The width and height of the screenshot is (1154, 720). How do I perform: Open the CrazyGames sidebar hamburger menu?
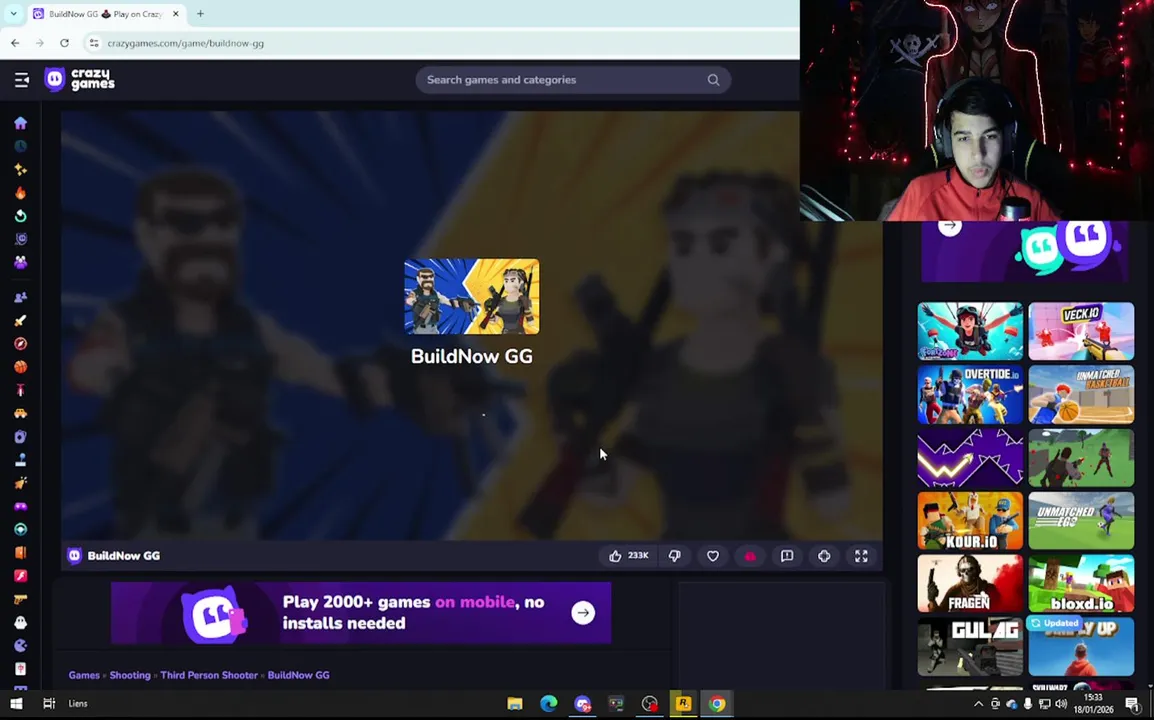coord(21,80)
